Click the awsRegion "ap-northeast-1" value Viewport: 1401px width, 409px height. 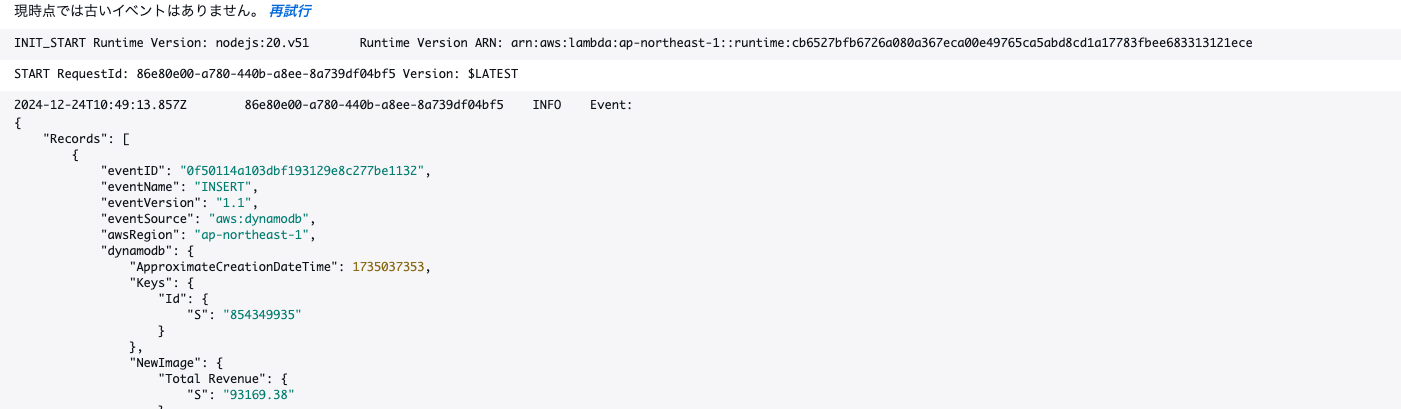(x=255, y=235)
